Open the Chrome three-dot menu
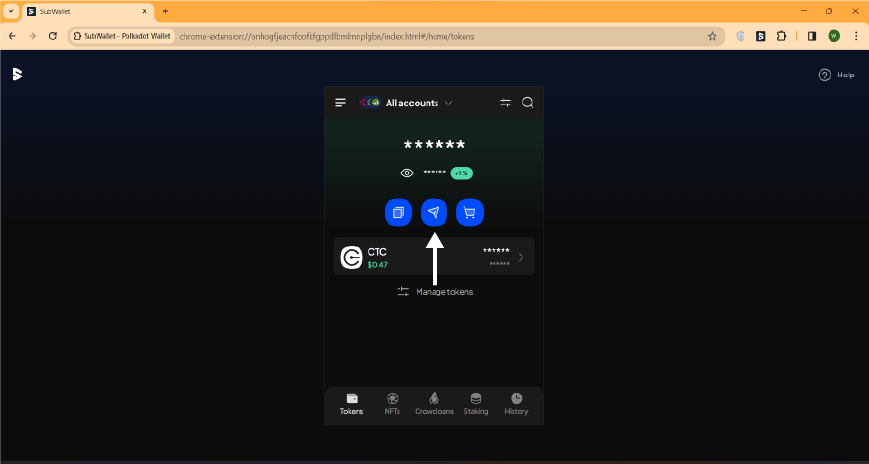The height and width of the screenshot is (464, 869). click(856, 36)
